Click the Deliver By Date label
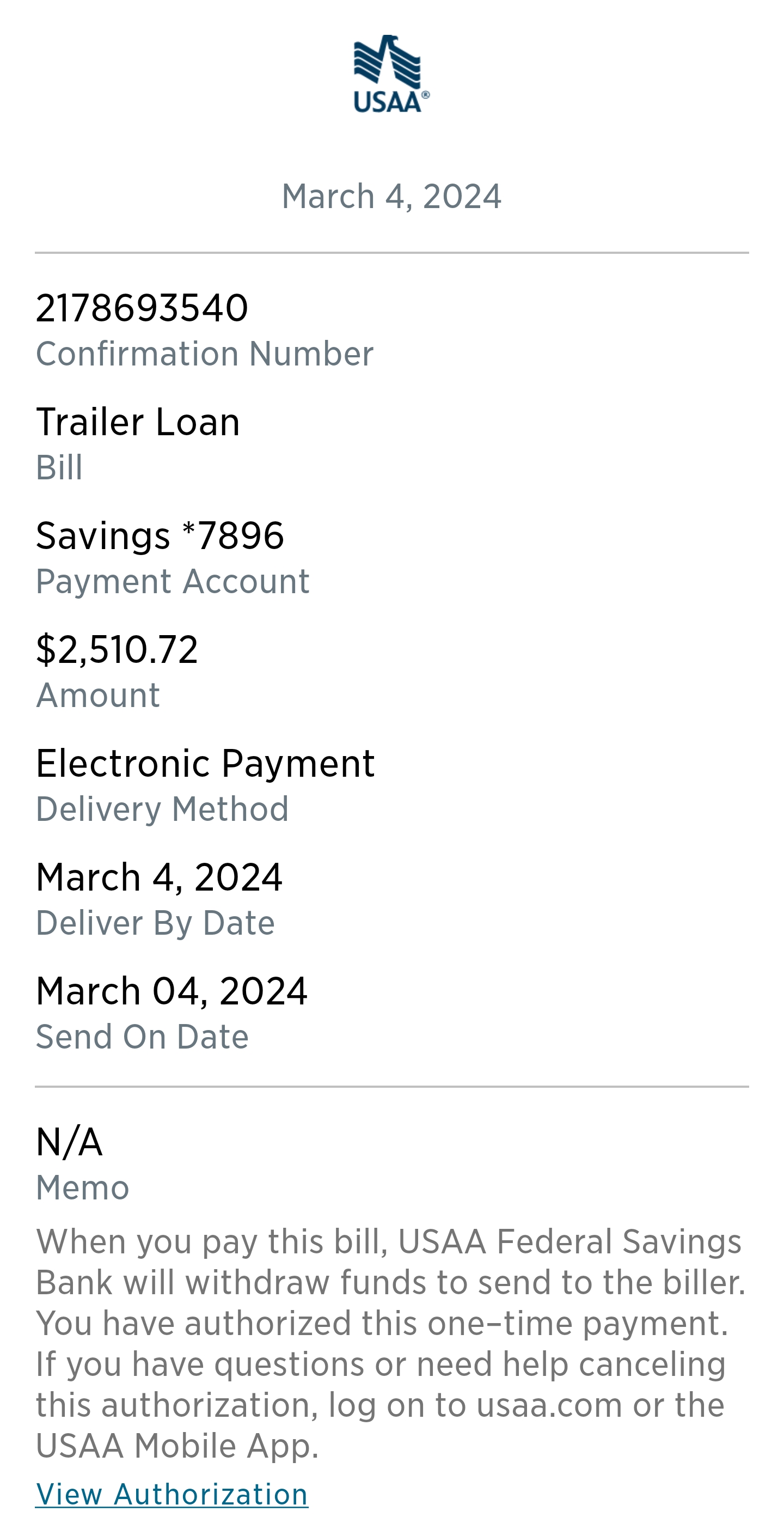Screen dimensions: 784x1523 point(155,922)
